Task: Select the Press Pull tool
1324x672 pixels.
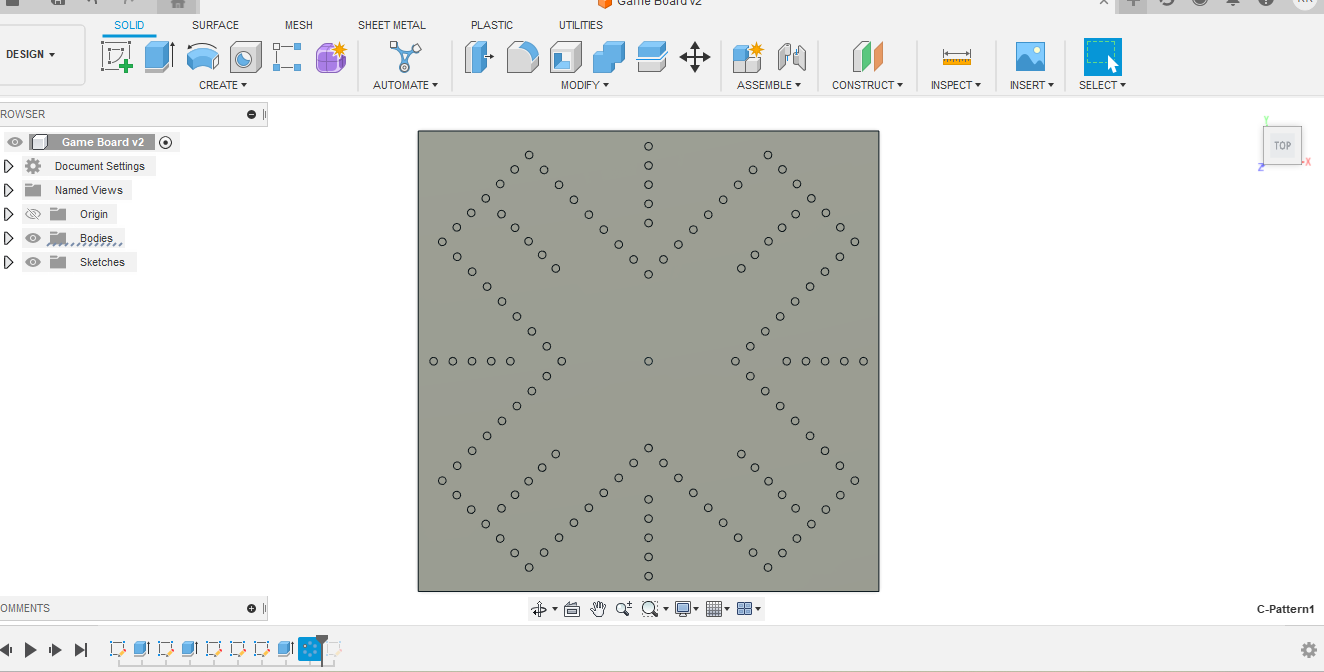Action: (479, 57)
